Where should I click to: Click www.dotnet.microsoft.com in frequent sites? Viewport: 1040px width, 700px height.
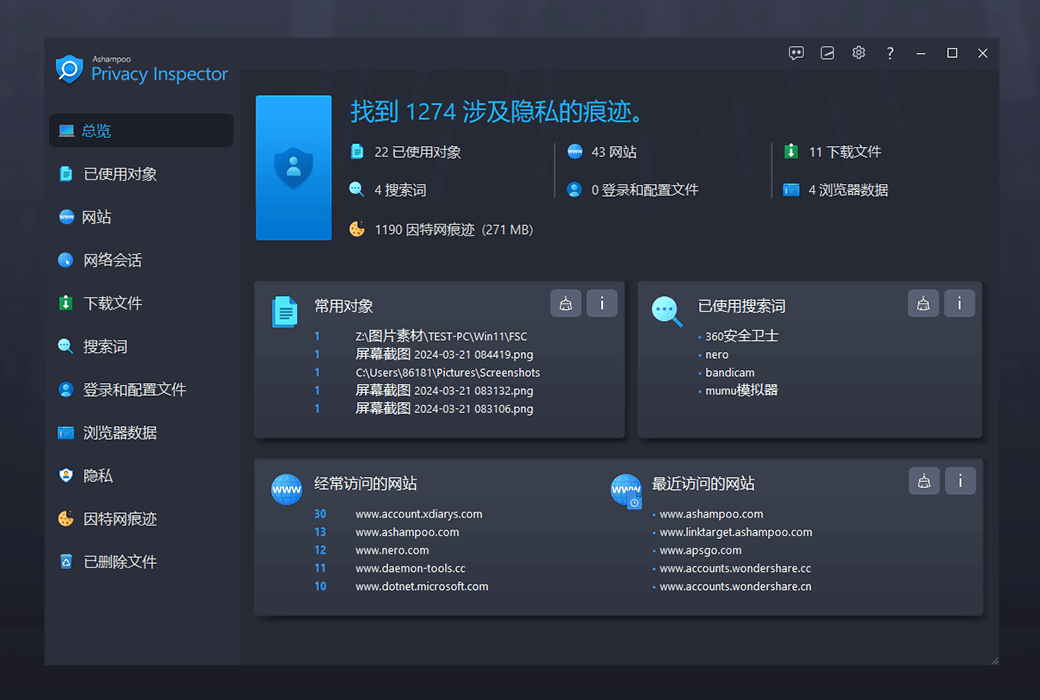click(421, 586)
